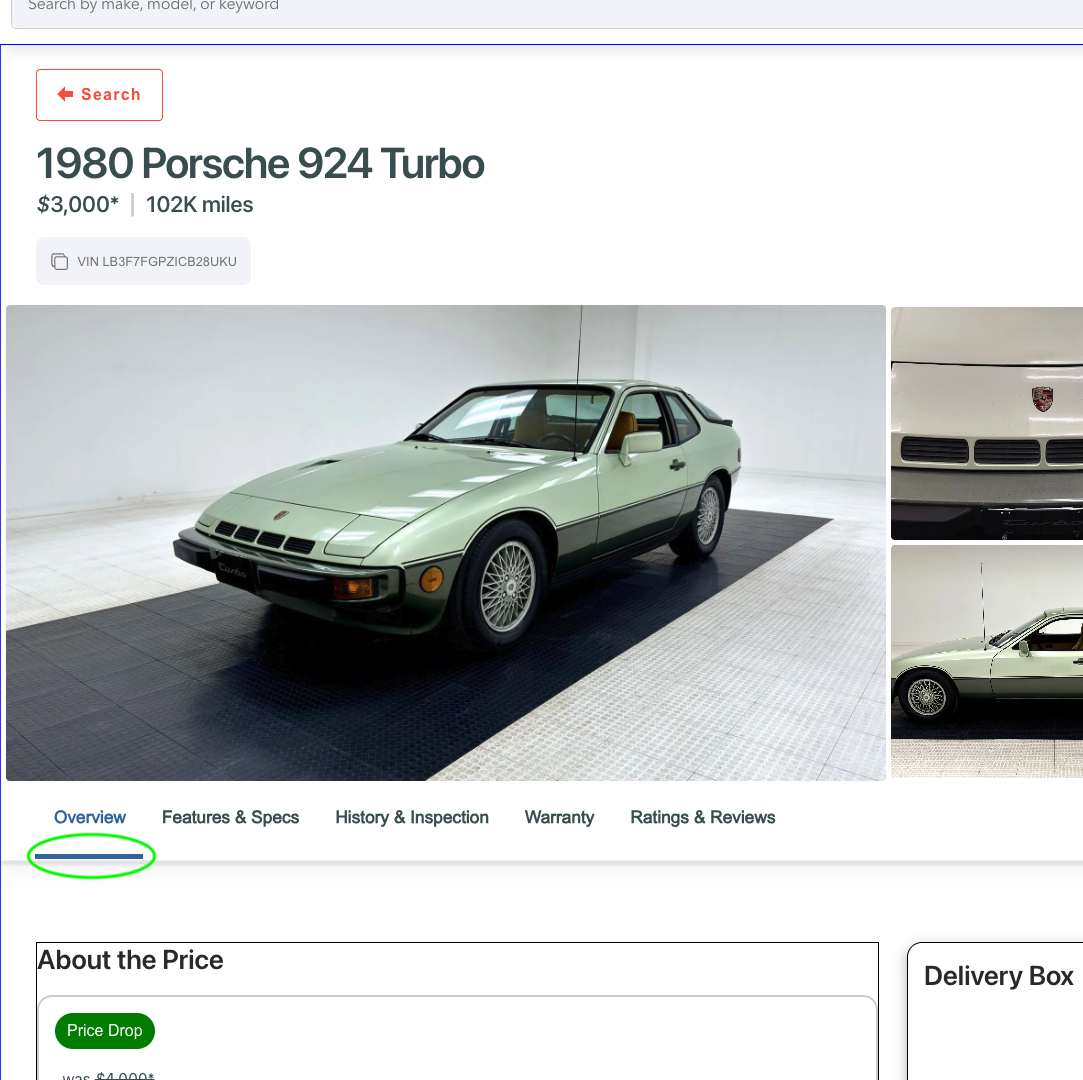Viewport: 1083px width, 1080px height.
Task: Click the copy VIN icon
Action: (60, 262)
